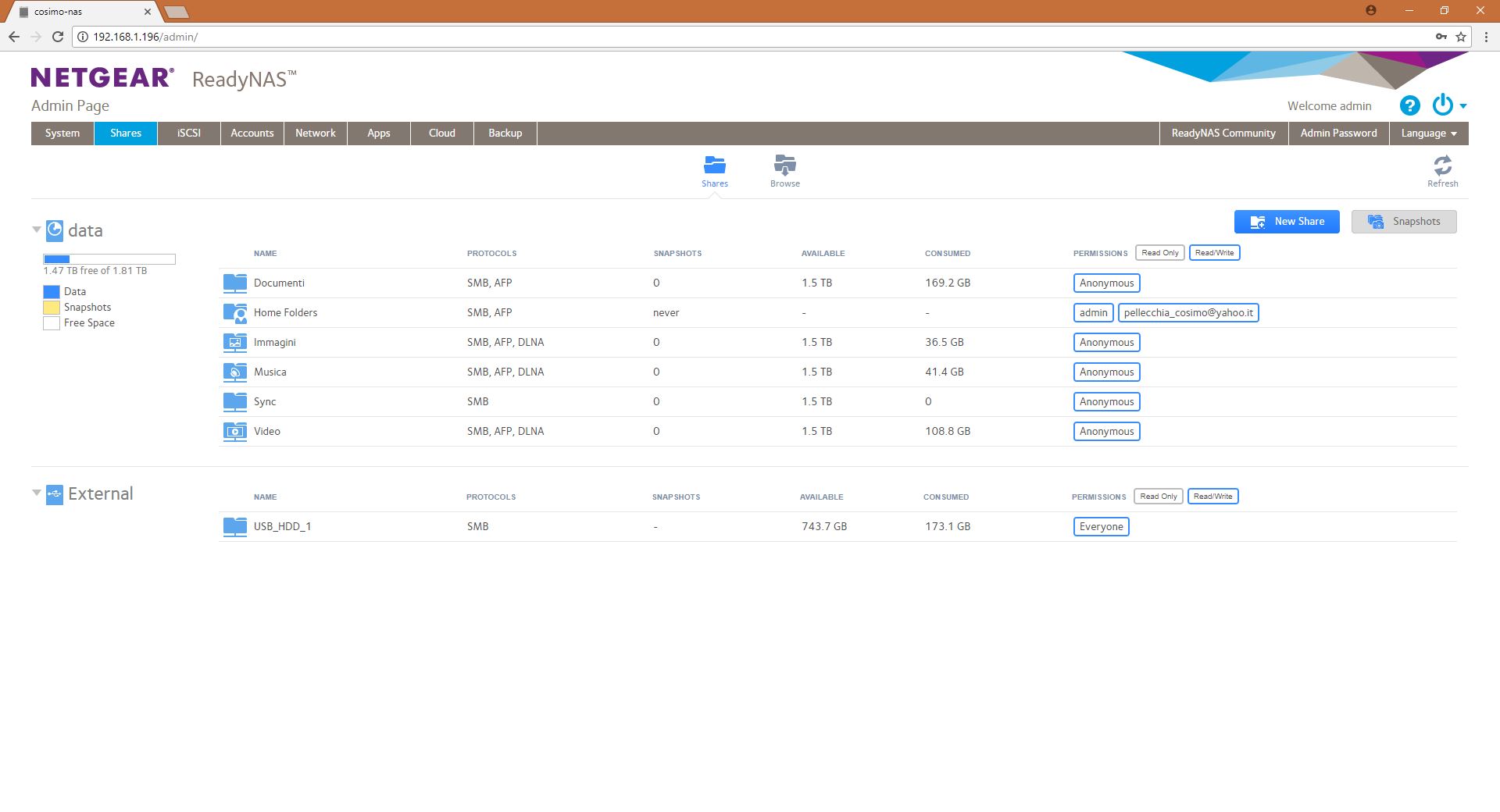
Task: Switch to the Network tab
Action: (315, 134)
